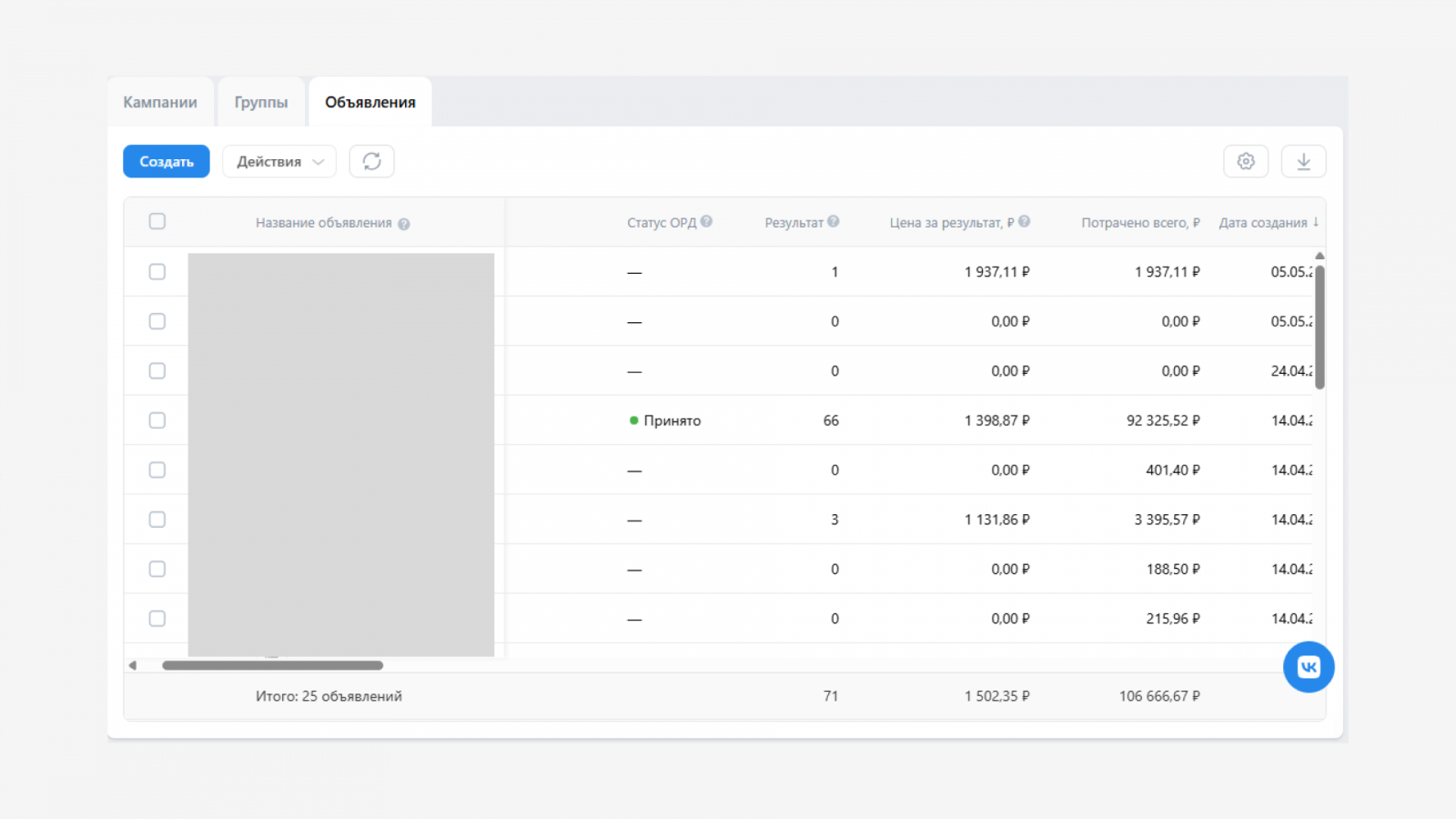Viewport: 1456px width, 819px height.
Task: Click the download report icon
Action: pyautogui.click(x=1303, y=161)
